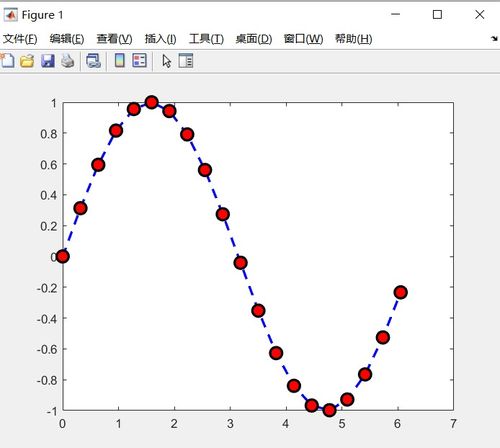Open the 编辑(E) menu
Image resolution: width=500 pixels, height=448 pixels.
pos(67,39)
